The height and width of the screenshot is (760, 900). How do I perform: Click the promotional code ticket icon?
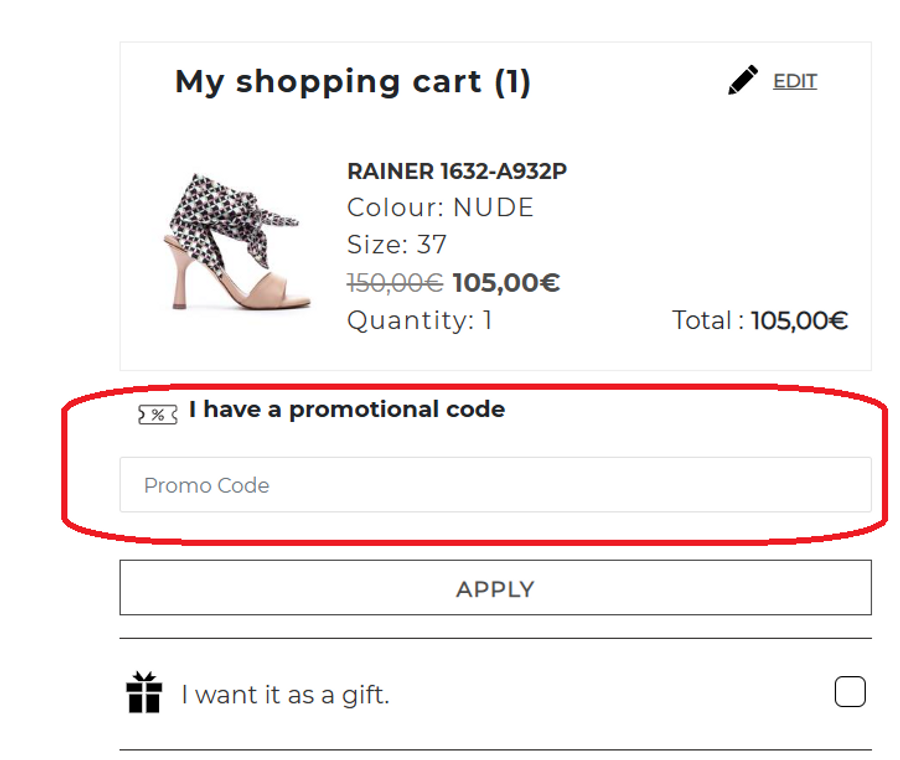point(158,414)
